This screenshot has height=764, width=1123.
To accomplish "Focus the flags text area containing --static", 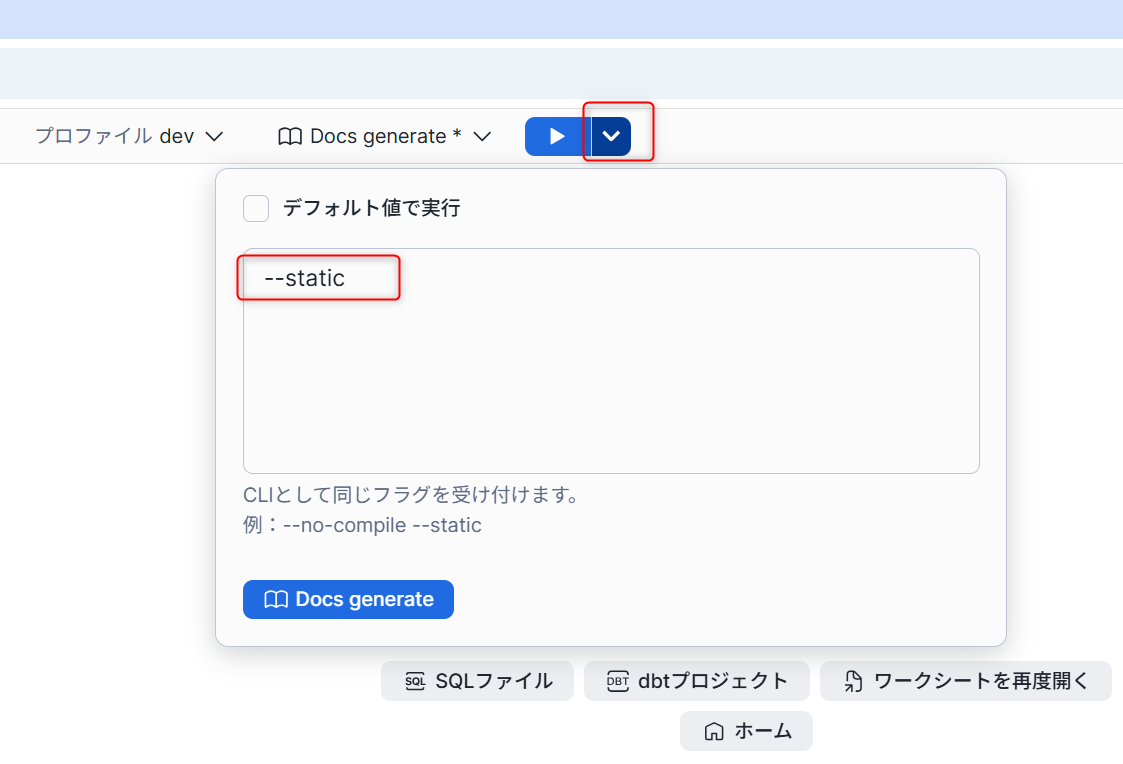I will 610,380.
